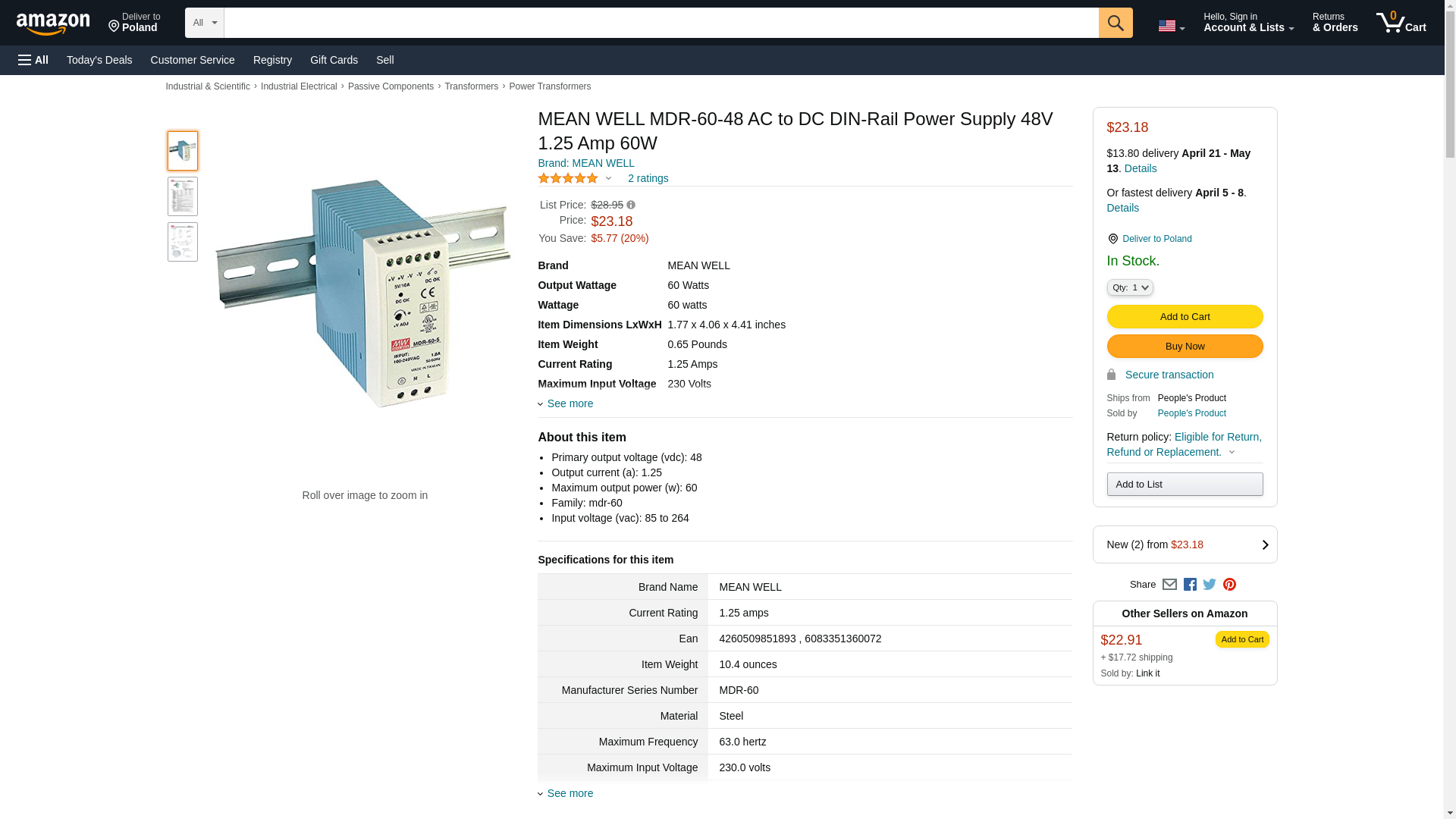The image size is (1456, 819).
Task: Click the Amazon logo
Action: pos(53,24)
